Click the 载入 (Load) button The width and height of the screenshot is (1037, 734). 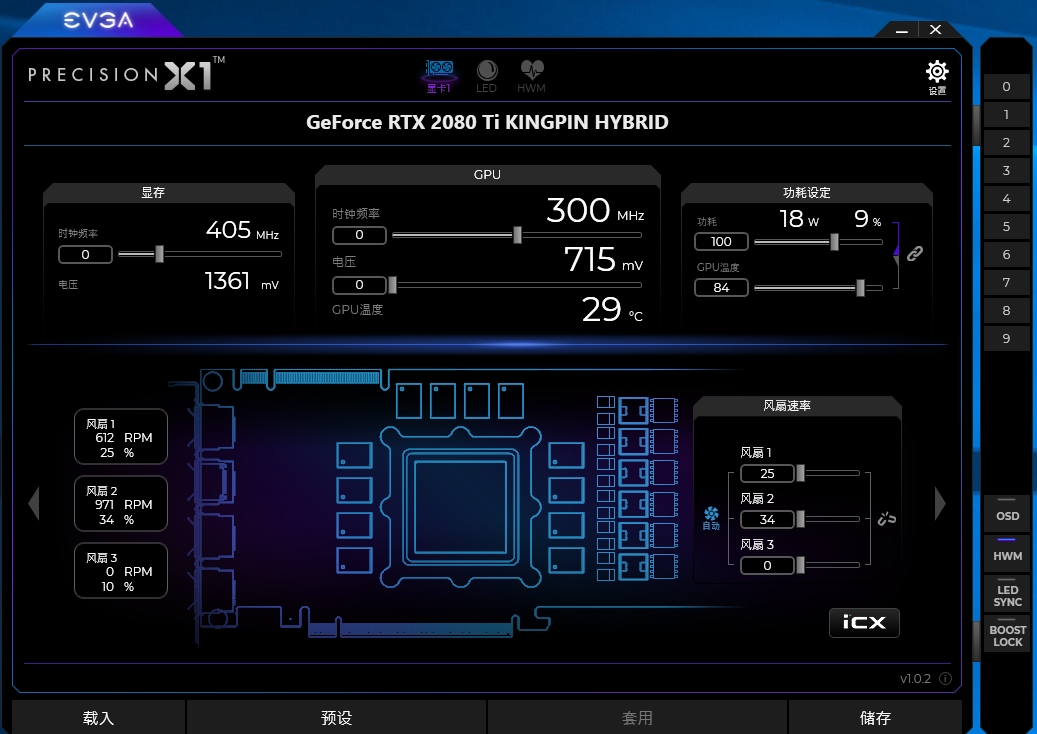(x=99, y=717)
